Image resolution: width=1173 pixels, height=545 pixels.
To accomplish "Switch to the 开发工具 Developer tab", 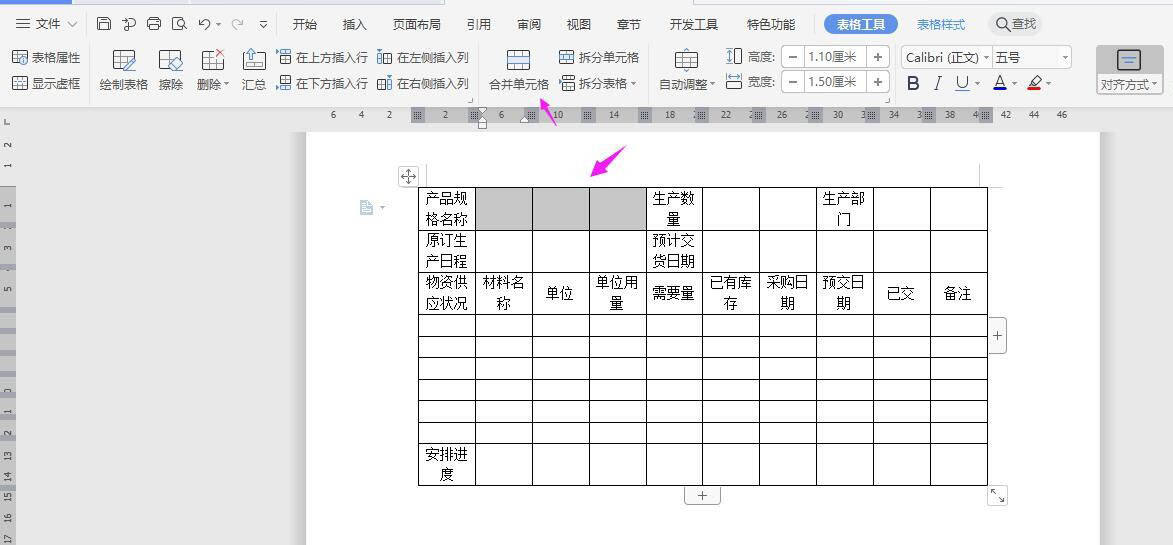I will click(x=693, y=24).
